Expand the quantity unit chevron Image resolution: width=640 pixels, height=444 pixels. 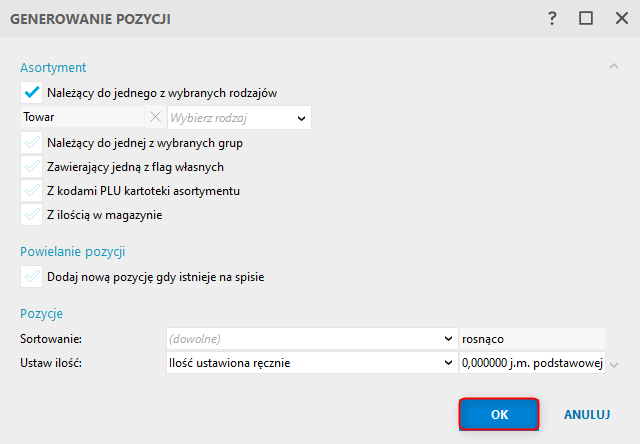614,364
